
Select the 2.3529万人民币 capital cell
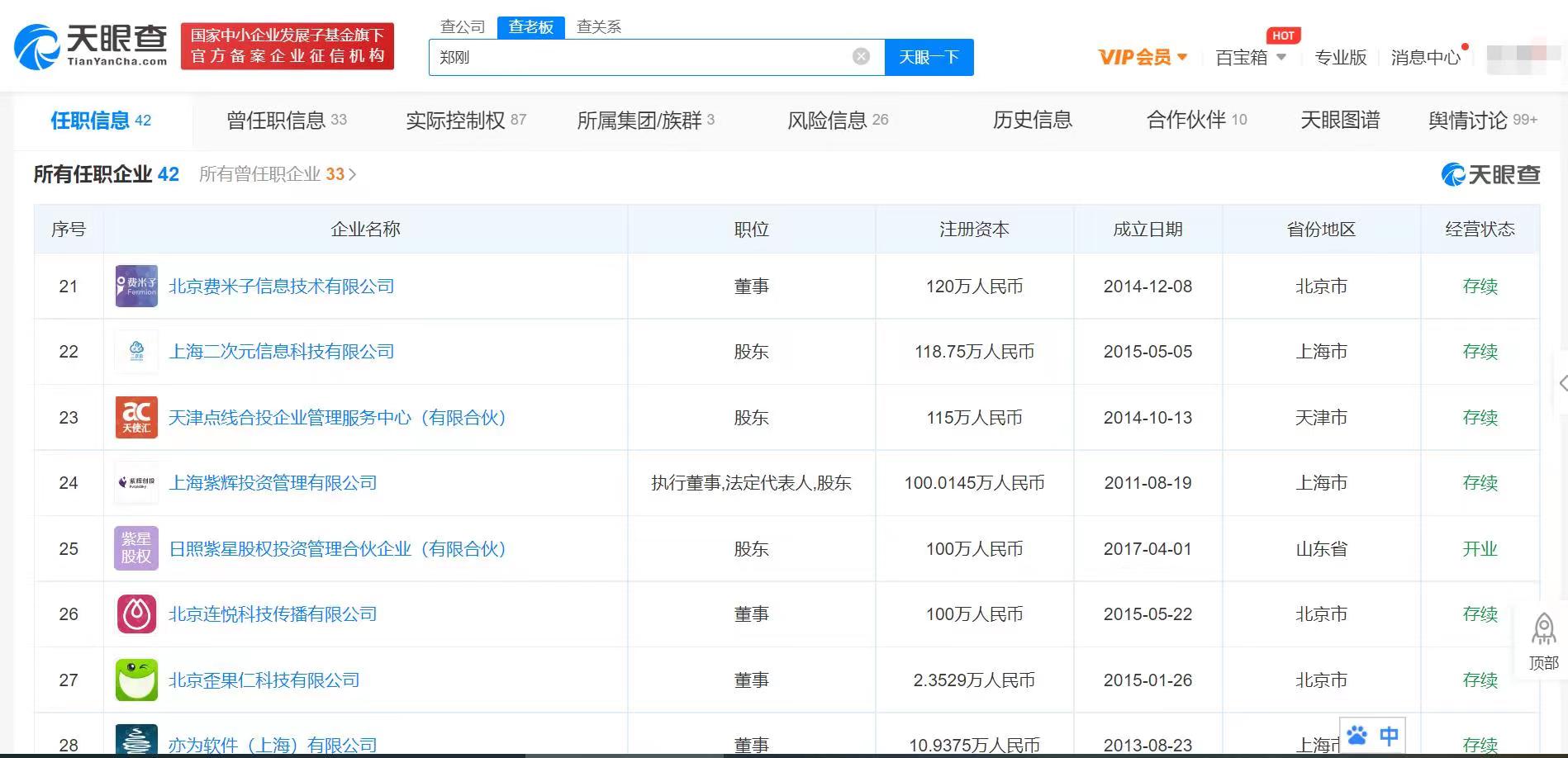[x=974, y=680]
